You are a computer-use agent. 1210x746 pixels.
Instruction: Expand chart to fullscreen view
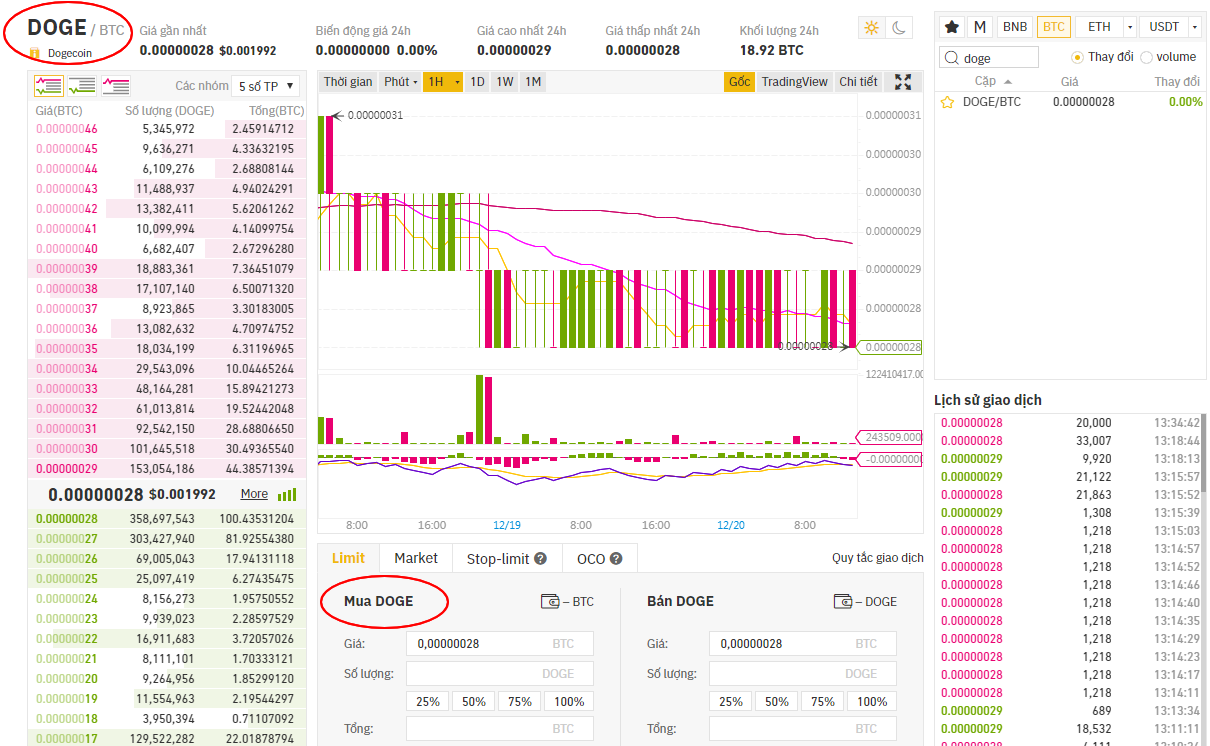pyautogui.click(x=901, y=81)
